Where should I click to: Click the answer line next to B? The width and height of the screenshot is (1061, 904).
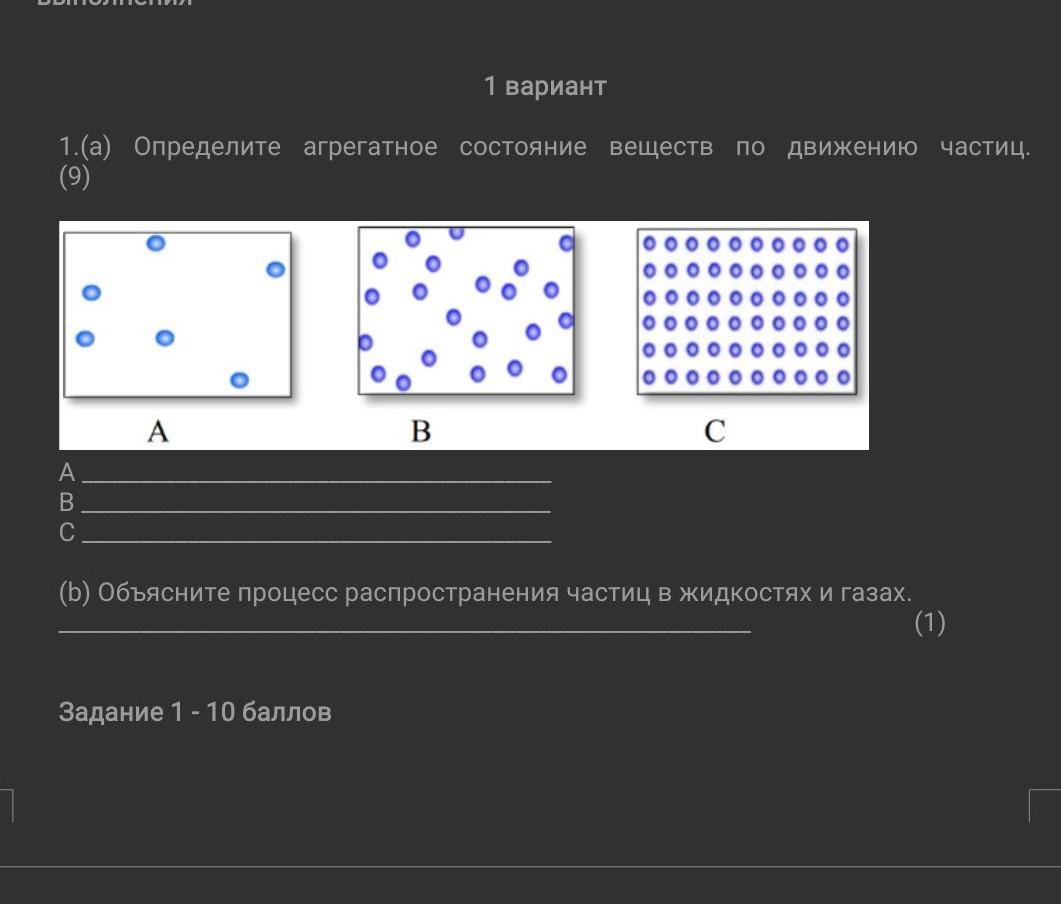(x=316, y=510)
